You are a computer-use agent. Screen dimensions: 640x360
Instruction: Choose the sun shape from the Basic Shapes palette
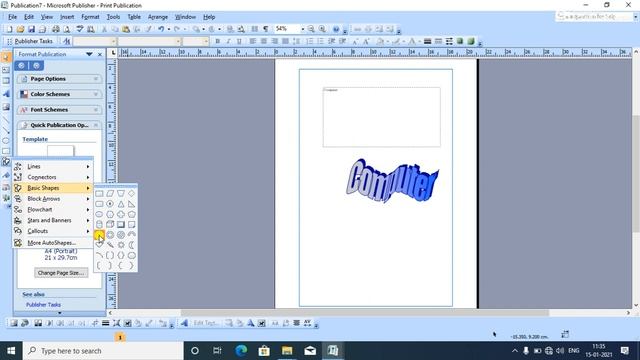121,245
